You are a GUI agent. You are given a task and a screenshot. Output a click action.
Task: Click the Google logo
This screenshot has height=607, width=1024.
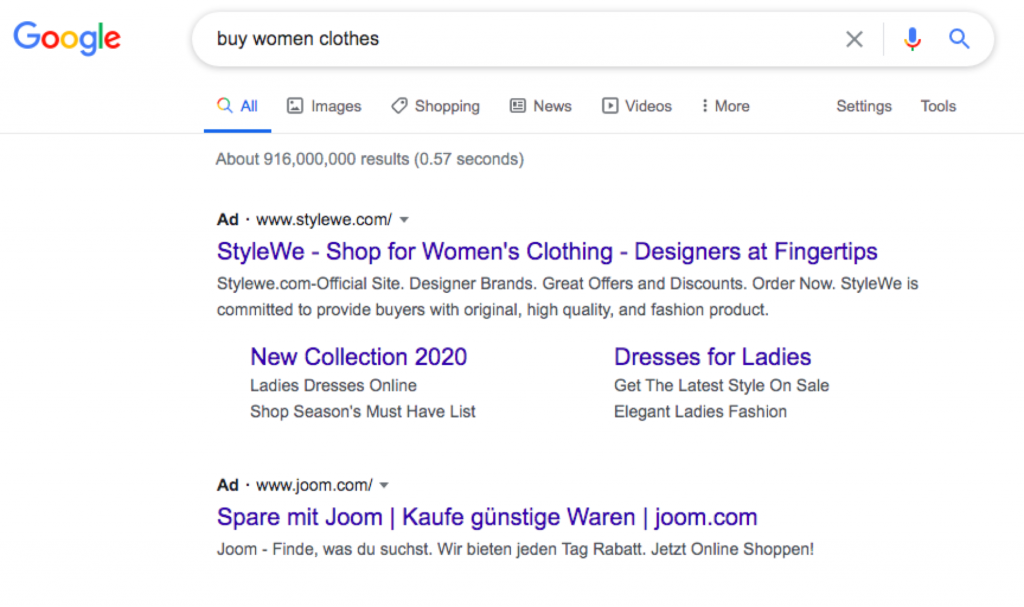coord(67,39)
